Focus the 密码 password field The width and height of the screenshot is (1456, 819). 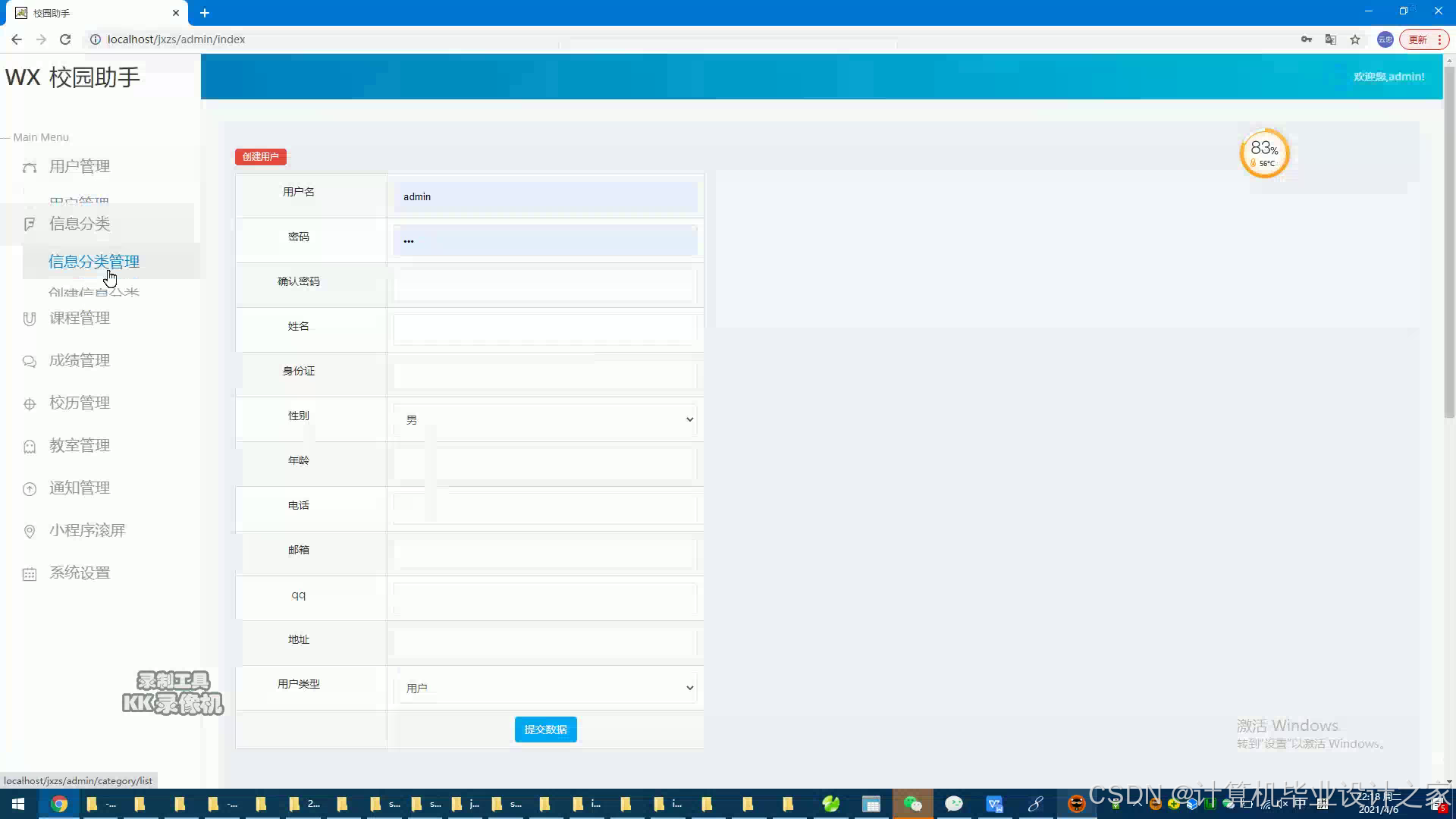545,240
